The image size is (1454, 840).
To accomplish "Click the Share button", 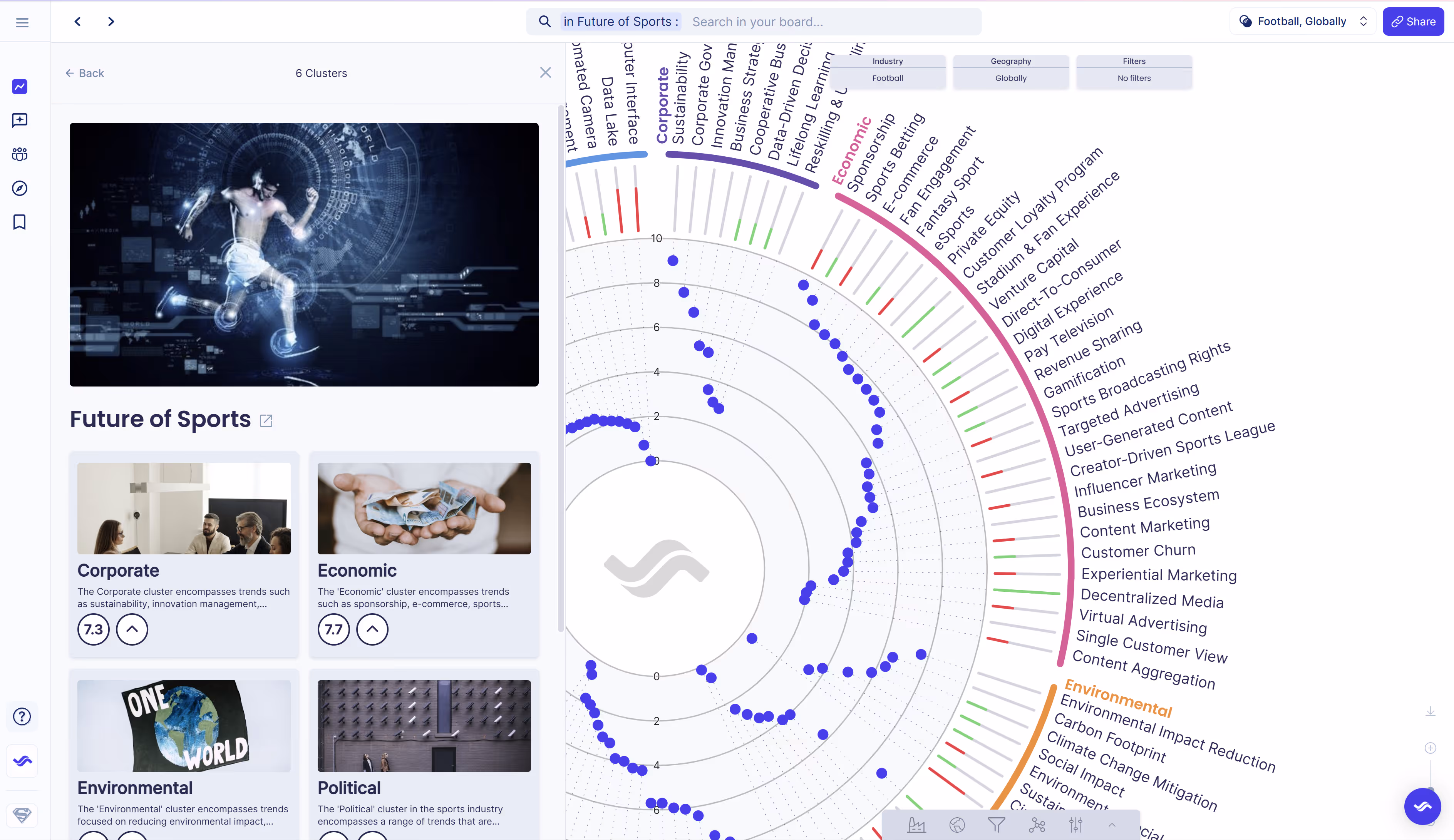I will (x=1413, y=21).
